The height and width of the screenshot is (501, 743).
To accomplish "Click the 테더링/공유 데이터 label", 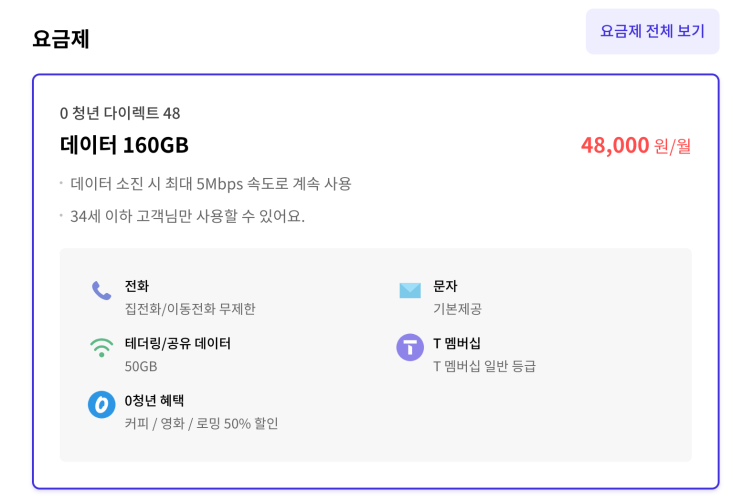I will click(178, 343).
